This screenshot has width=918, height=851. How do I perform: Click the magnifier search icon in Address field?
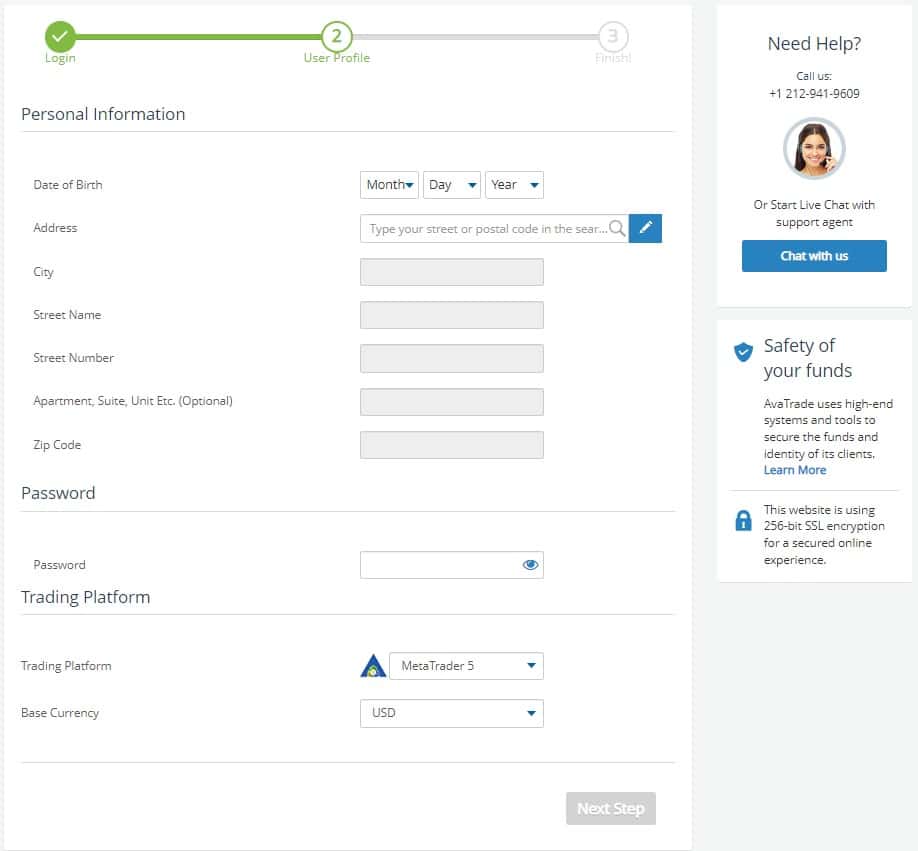point(616,228)
